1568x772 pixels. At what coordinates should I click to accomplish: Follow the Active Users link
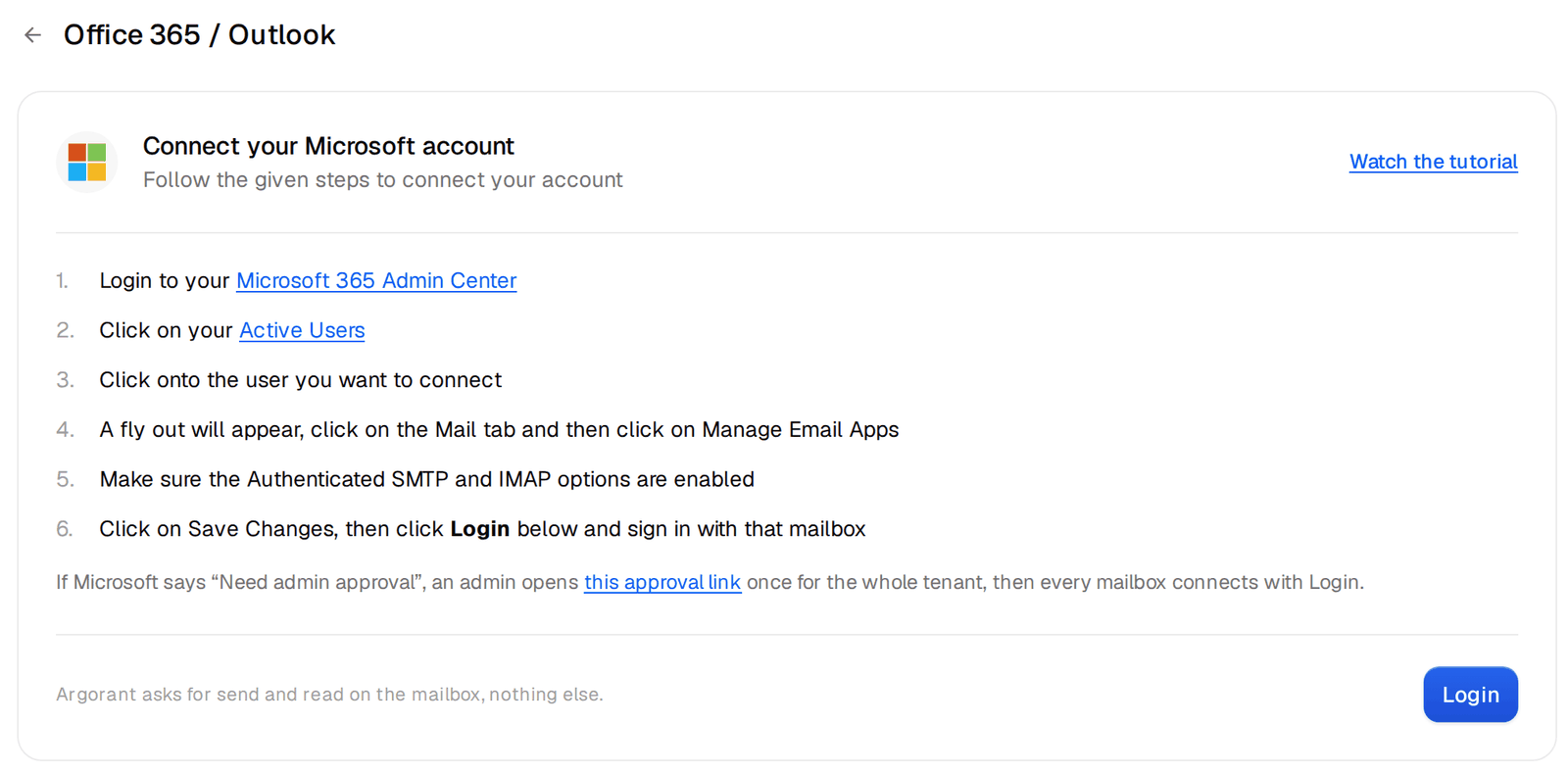point(302,330)
